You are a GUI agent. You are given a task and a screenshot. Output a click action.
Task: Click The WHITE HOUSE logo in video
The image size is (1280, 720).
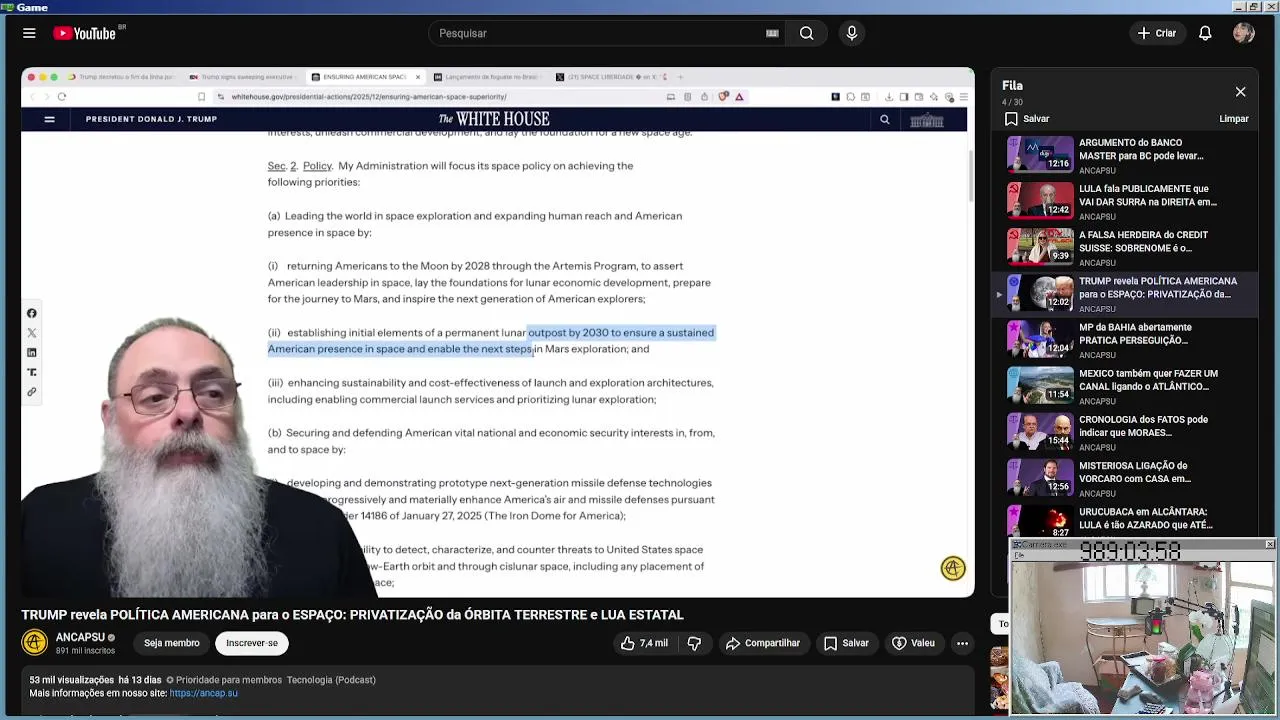click(x=494, y=119)
